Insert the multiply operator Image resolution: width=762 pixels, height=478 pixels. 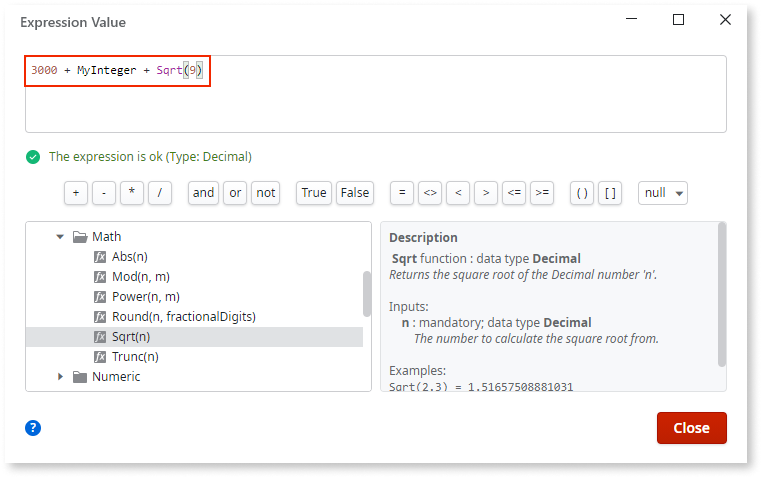(x=132, y=193)
